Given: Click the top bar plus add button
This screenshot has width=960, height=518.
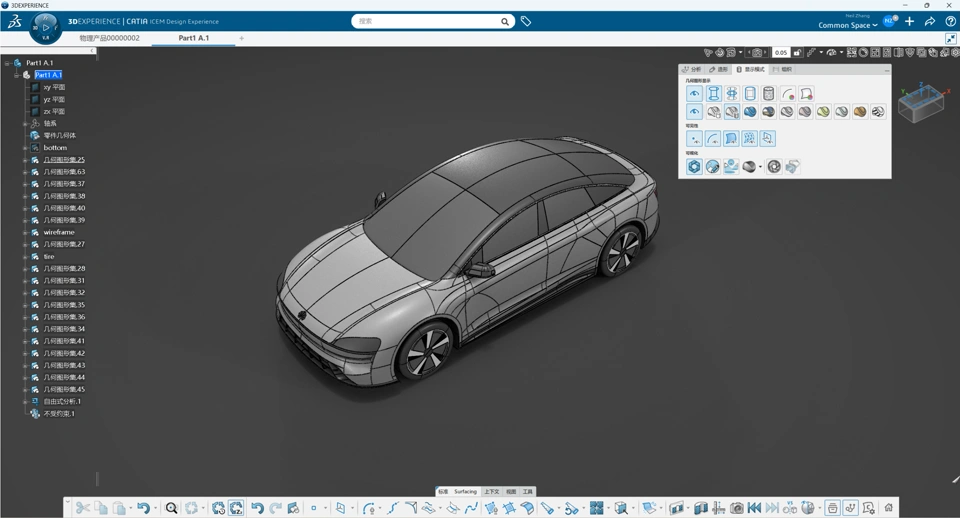Looking at the screenshot, I should tap(910, 21).
